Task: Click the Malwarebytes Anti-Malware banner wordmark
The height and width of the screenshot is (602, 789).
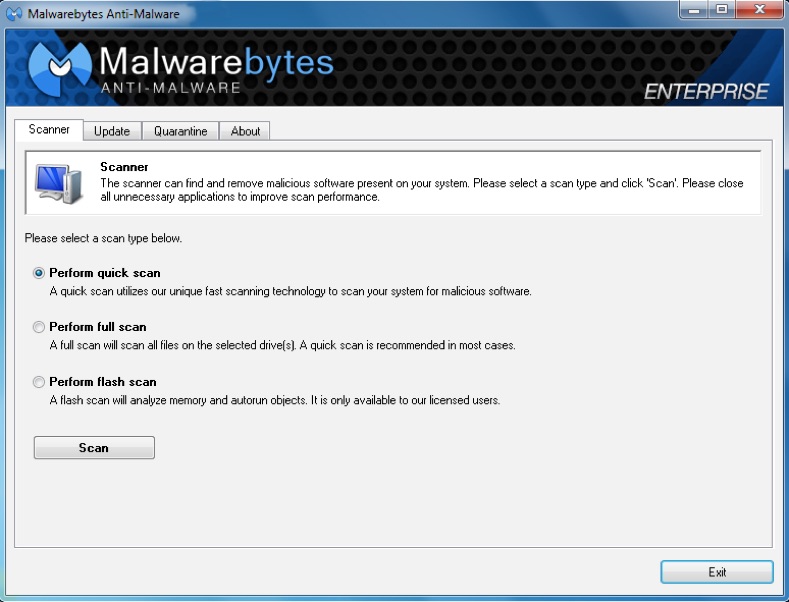Action: click(x=216, y=70)
